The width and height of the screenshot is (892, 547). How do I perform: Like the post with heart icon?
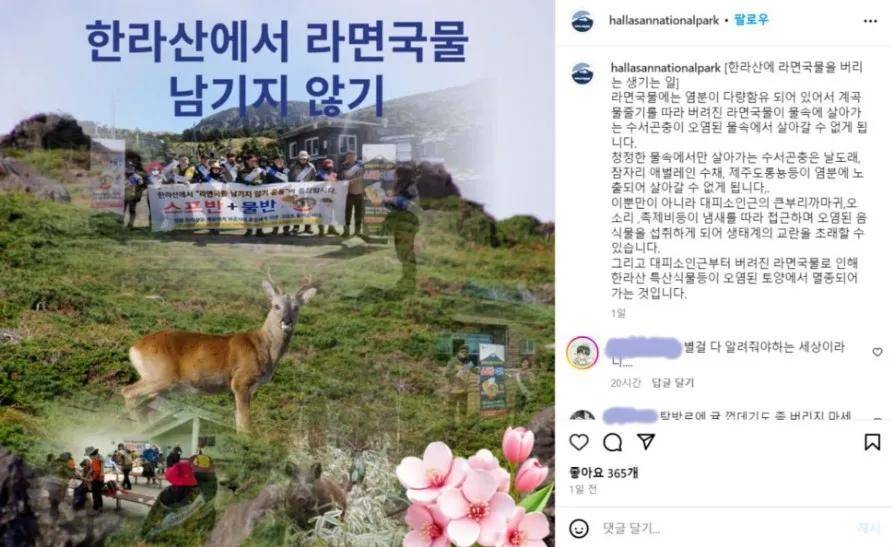pyautogui.click(x=579, y=442)
